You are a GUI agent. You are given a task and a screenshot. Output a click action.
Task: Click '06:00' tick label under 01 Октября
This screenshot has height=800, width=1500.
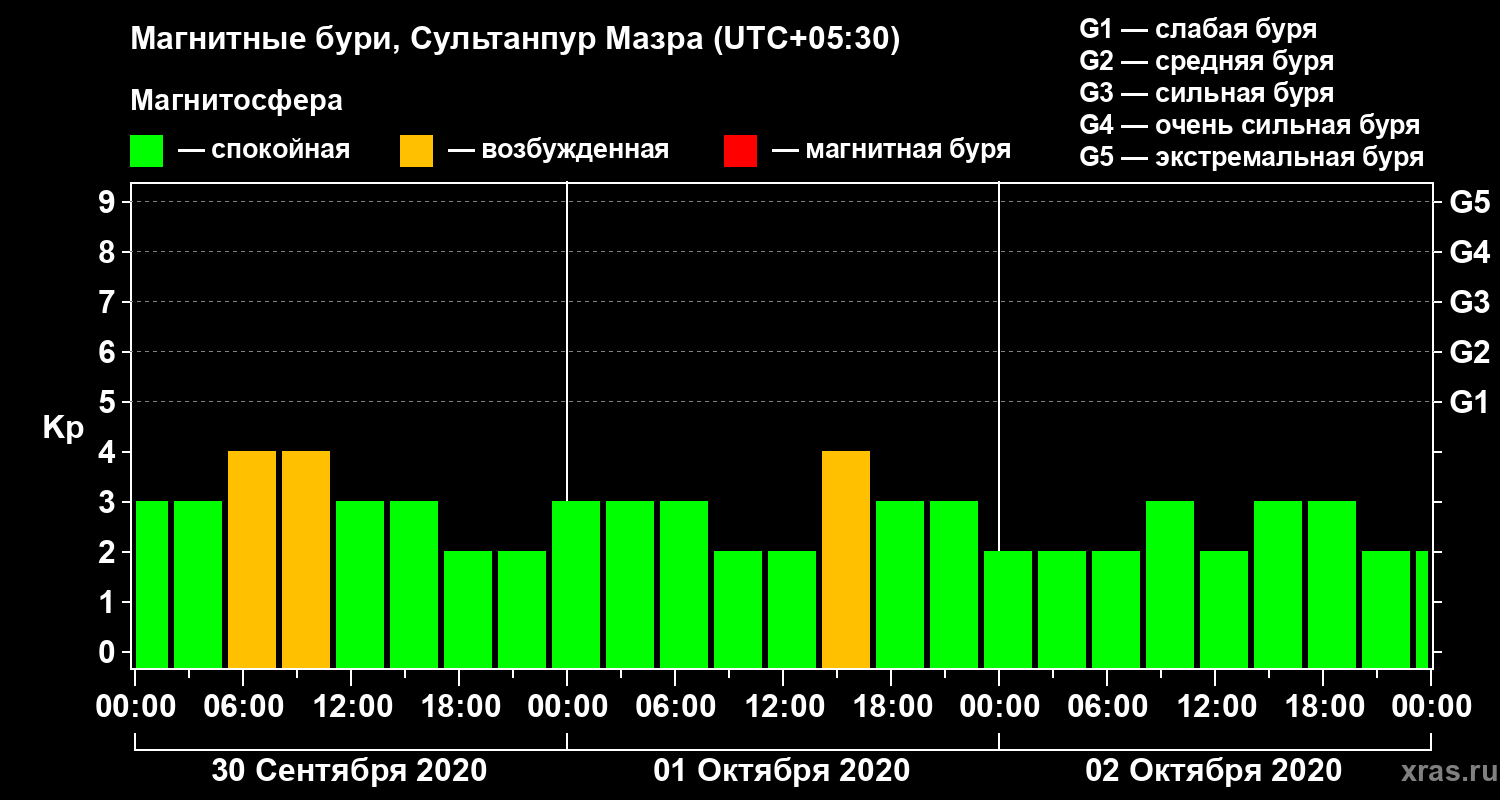(x=675, y=707)
